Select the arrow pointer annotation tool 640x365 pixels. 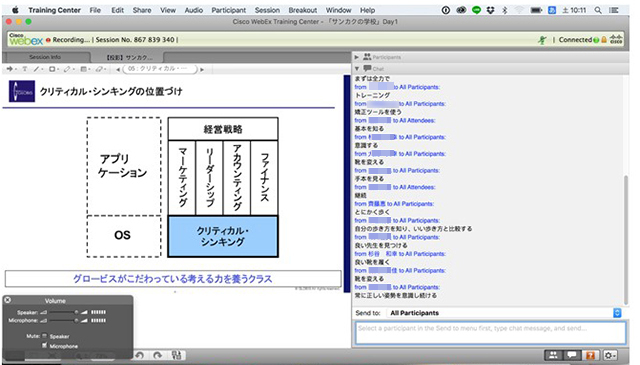tap(10, 69)
